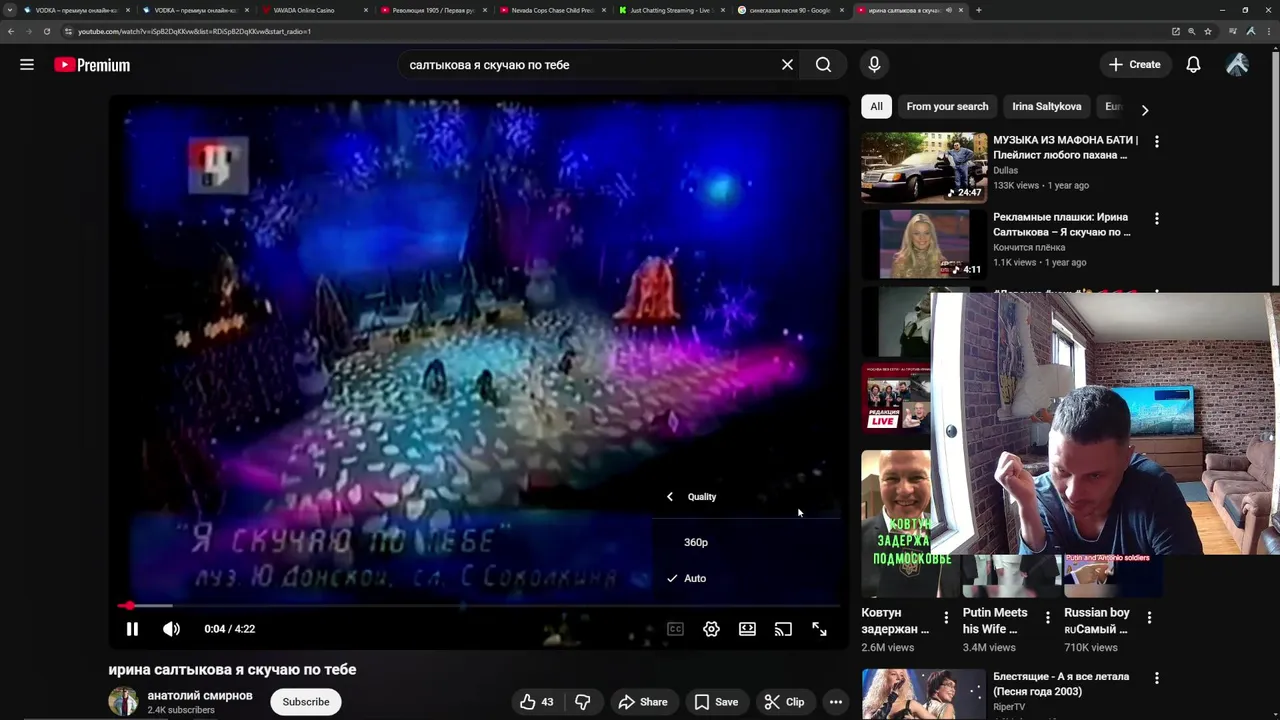Image resolution: width=1280 pixels, height=720 pixels.
Task: Close the ирина салтыкова browser tab
Action: coord(961,10)
